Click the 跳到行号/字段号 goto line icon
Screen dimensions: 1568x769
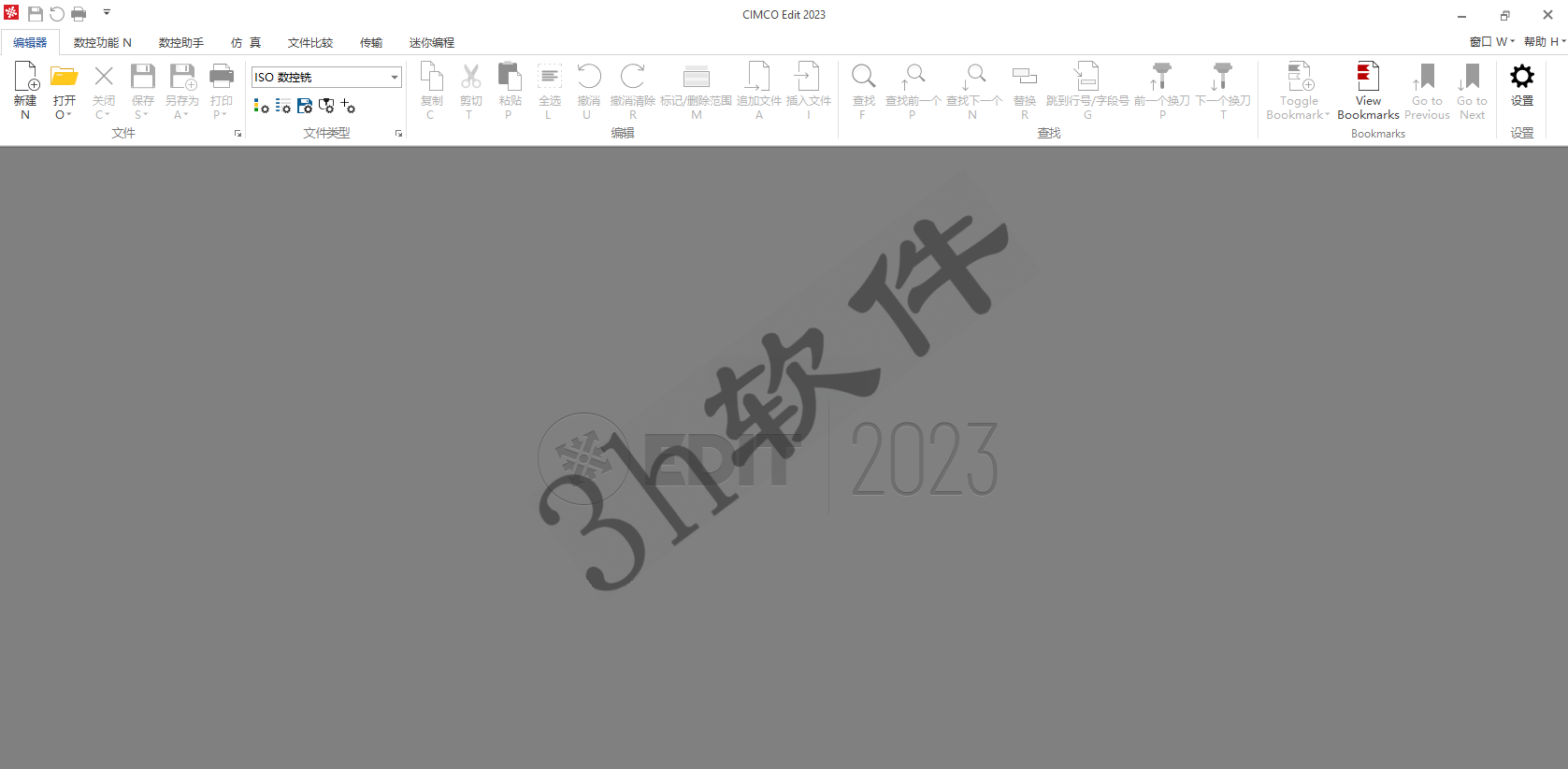[1086, 77]
